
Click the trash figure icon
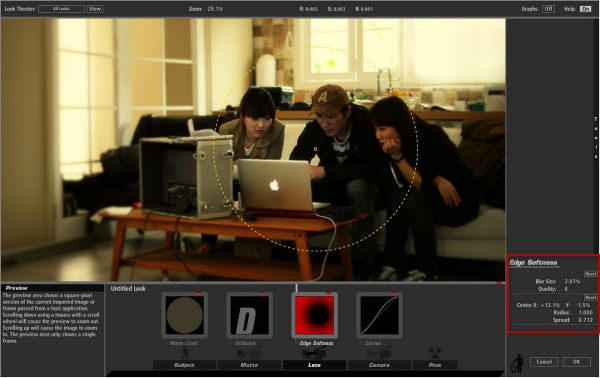pos(517,363)
